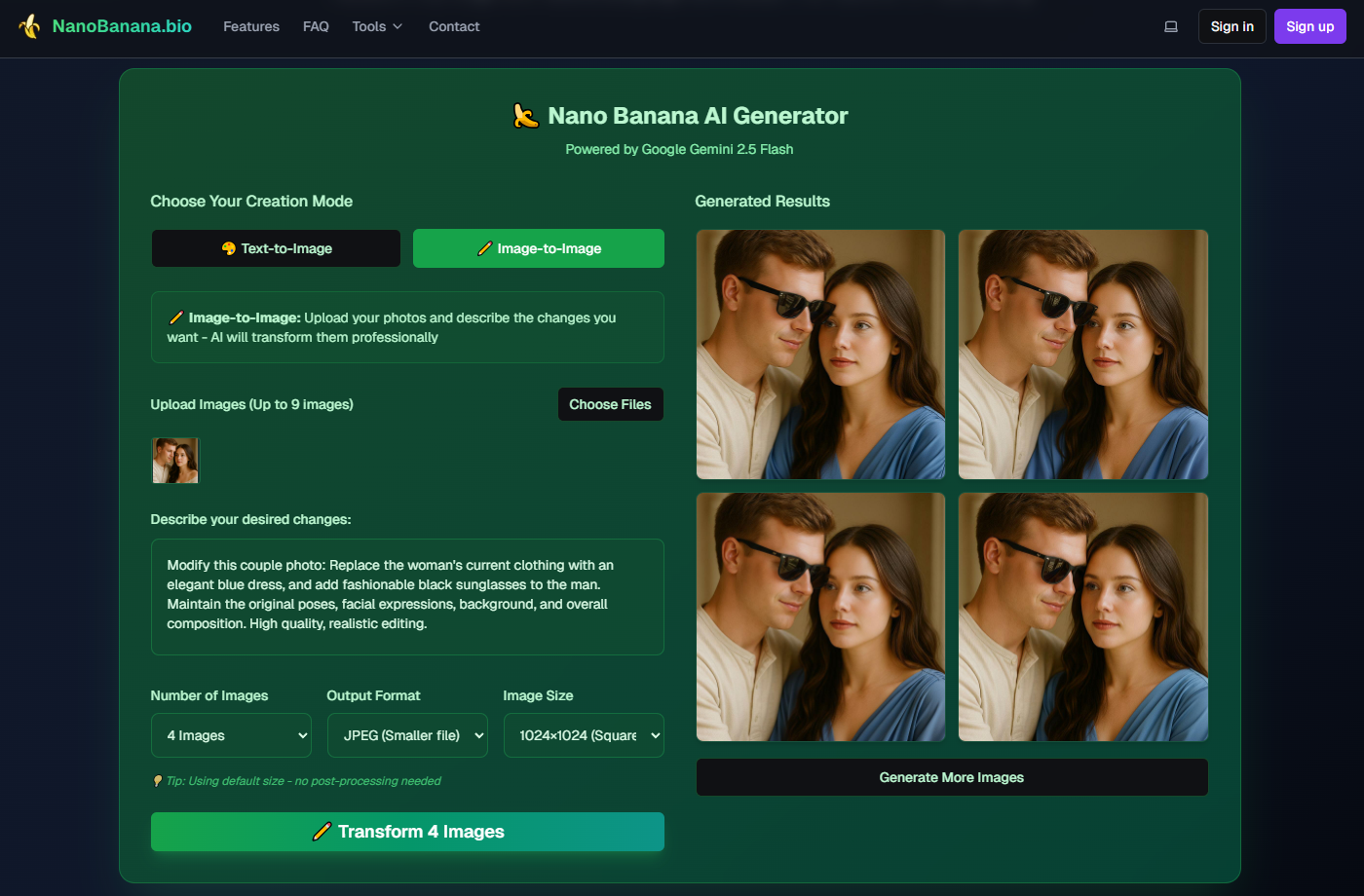Click the Generate More Images button
This screenshot has width=1364, height=896.
coord(952,777)
